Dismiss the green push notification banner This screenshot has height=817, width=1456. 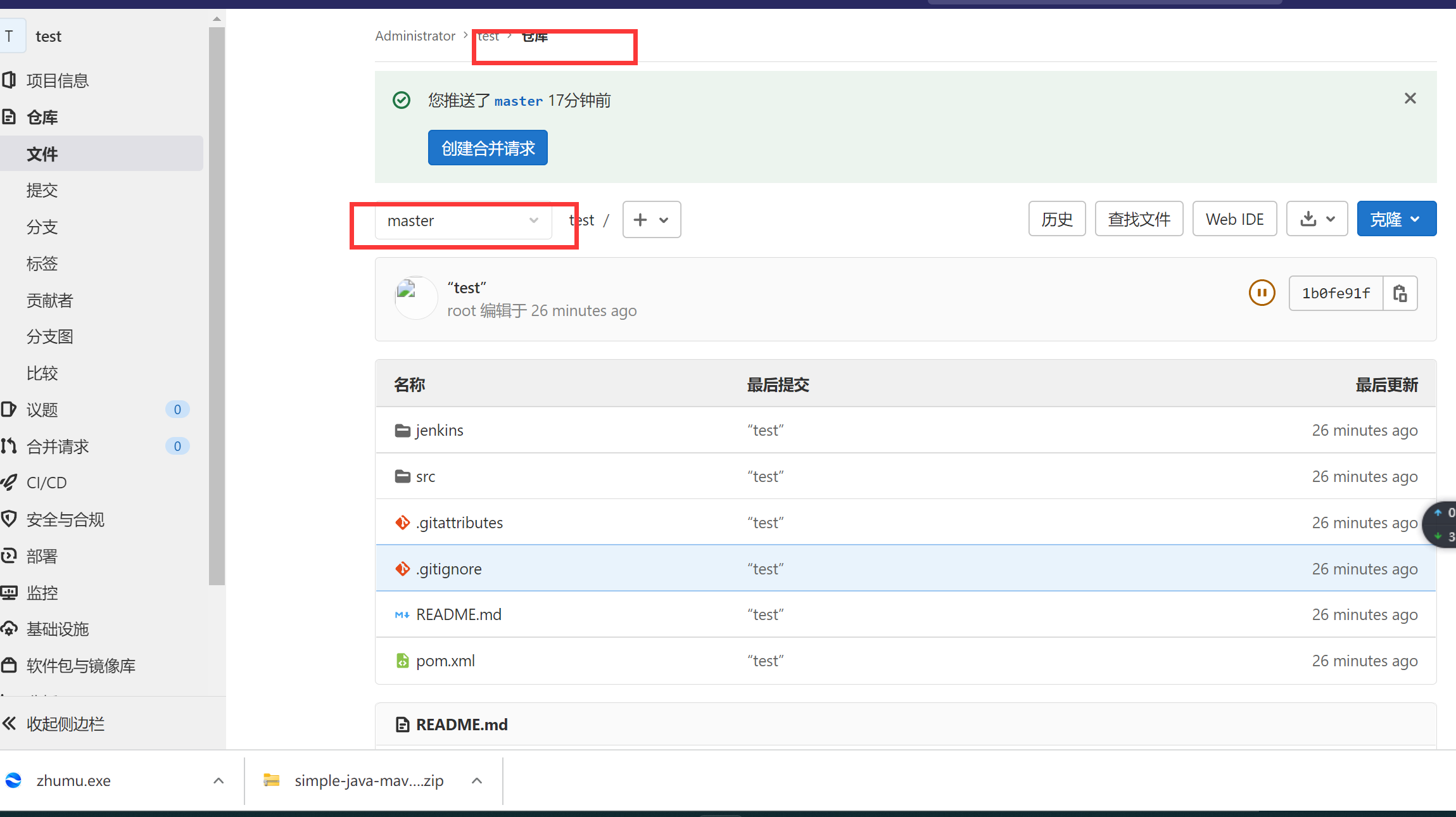pyautogui.click(x=1410, y=98)
